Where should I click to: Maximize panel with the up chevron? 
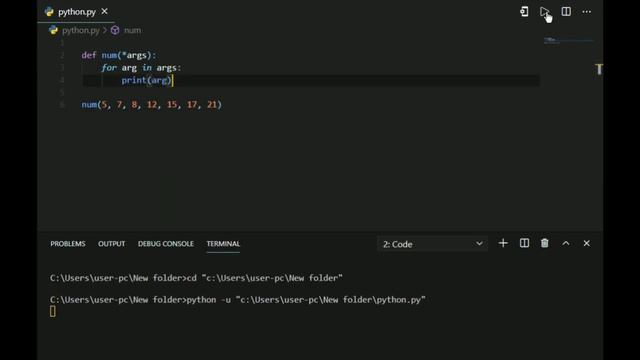click(566, 243)
